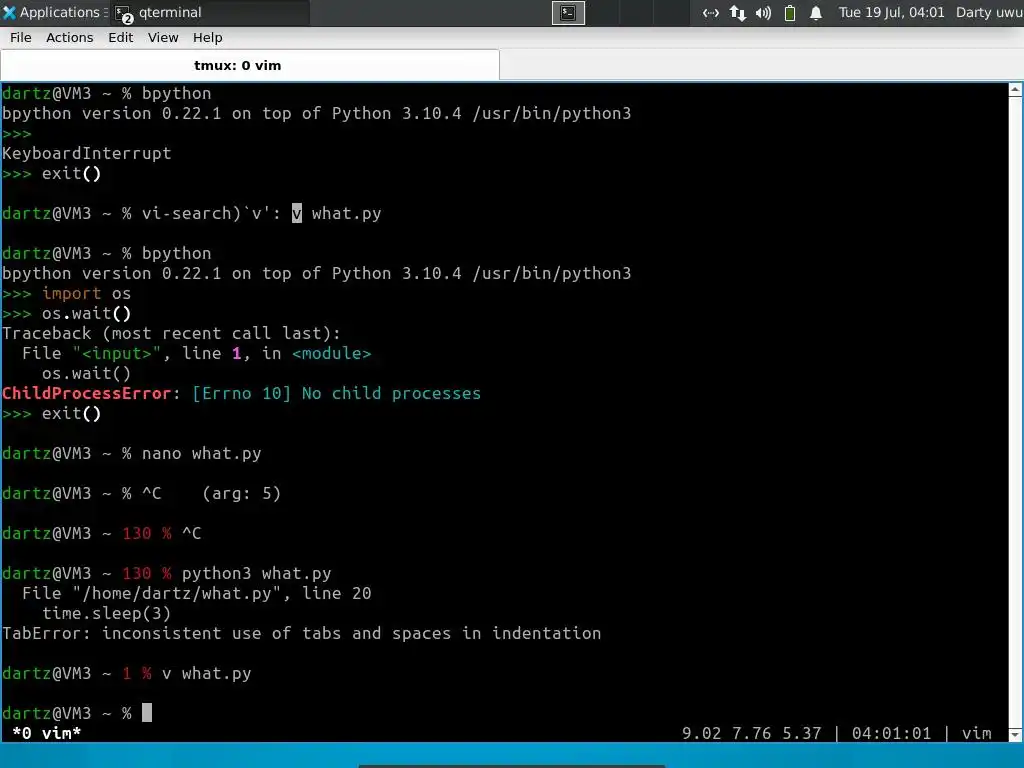Click the clock showing Tue 19 Jul, 04:01
Image resolution: width=1024 pixels, height=768 pixels.
pyautogui.click(x=891, y=12)
